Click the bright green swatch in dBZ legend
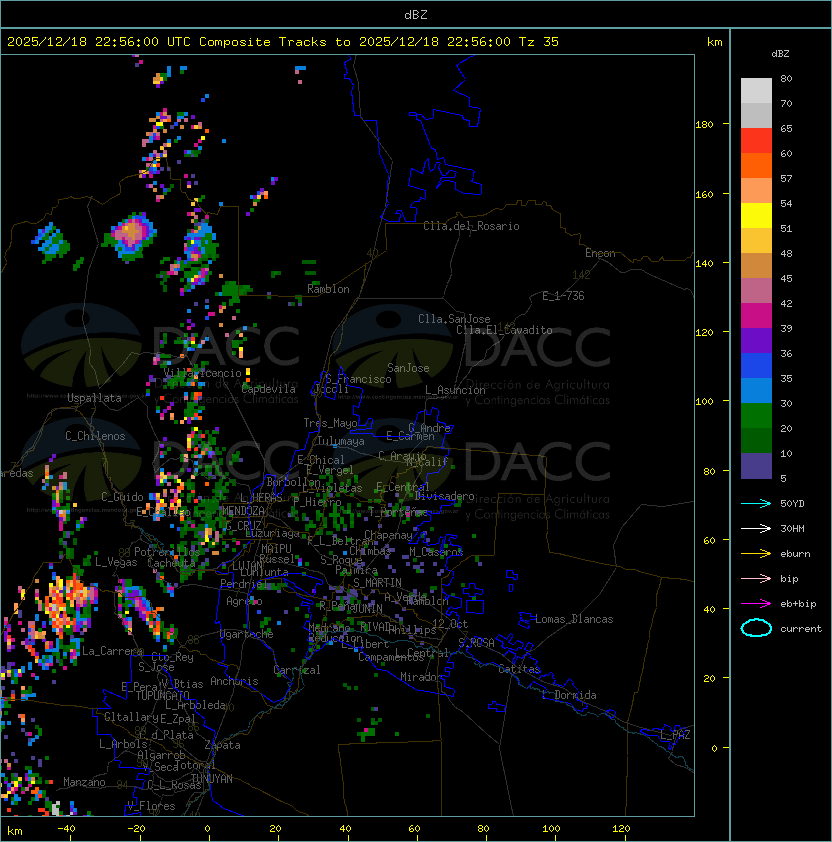832x842 pixels. (x=756, y=416)
